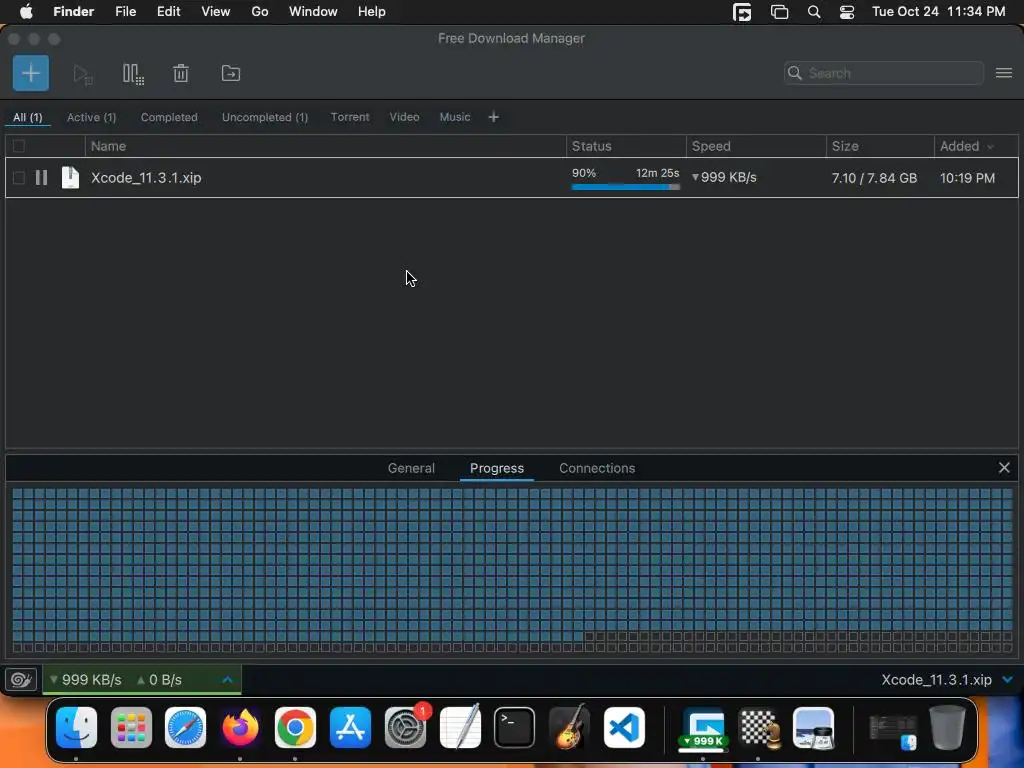Add a new download with plus button
Image resolution: width=1024 pixels, height=768 pixels.
(x=31, y=73)
